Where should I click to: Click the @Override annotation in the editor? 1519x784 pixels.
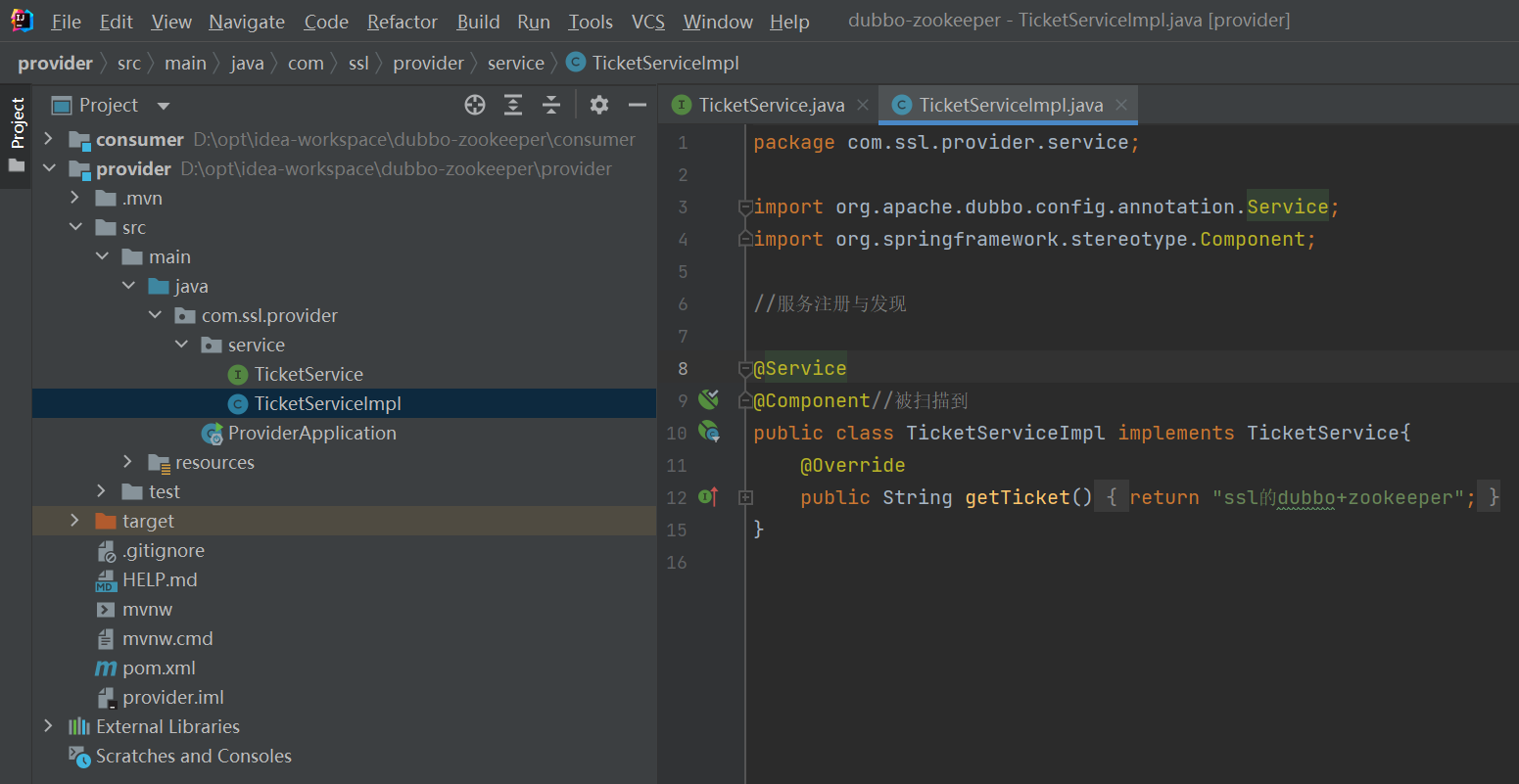click(x=852, y=465)
